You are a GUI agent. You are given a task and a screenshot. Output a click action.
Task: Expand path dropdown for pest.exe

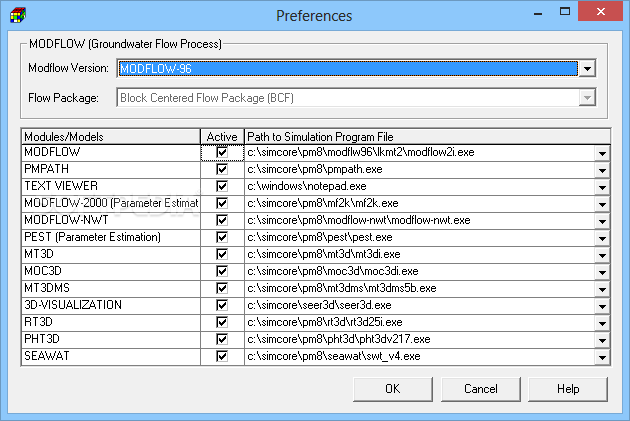click(602, 238)
